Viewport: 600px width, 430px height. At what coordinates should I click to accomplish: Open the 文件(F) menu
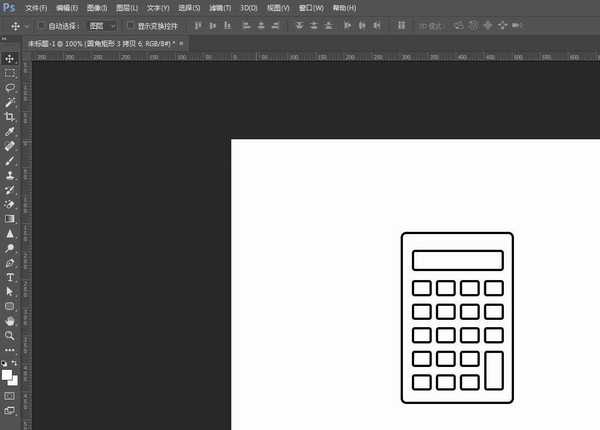point(36,8)
